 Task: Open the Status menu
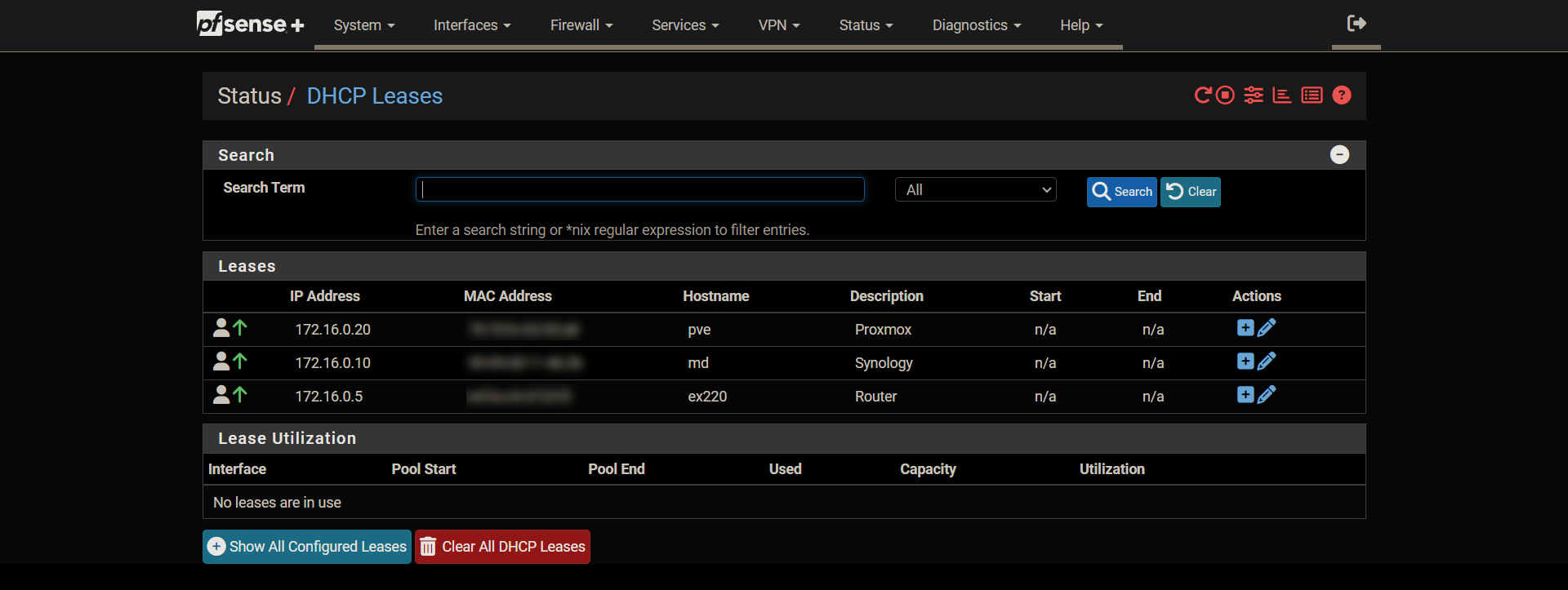tap(866, 25)
